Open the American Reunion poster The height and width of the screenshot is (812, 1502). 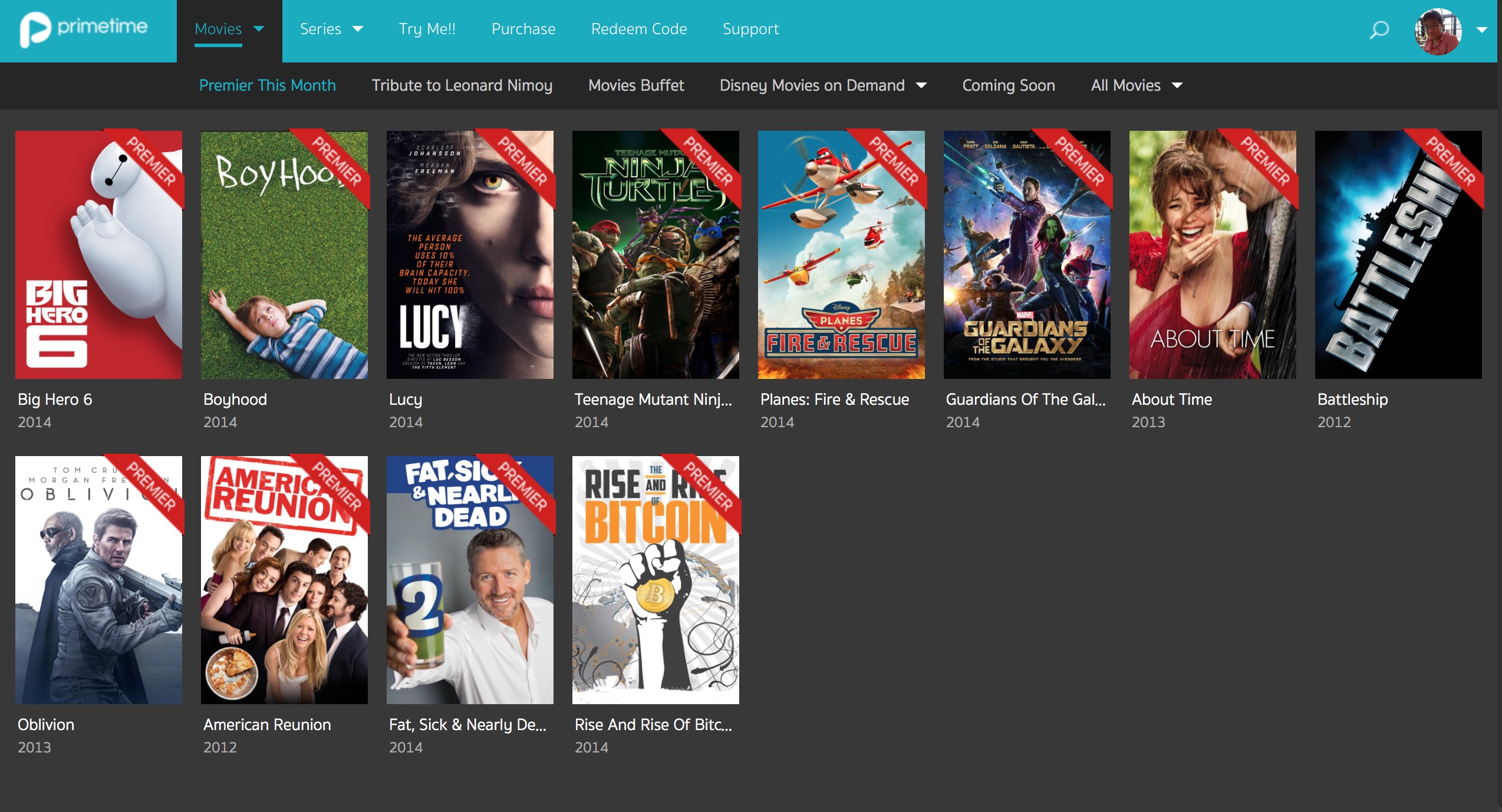point(284,580)
